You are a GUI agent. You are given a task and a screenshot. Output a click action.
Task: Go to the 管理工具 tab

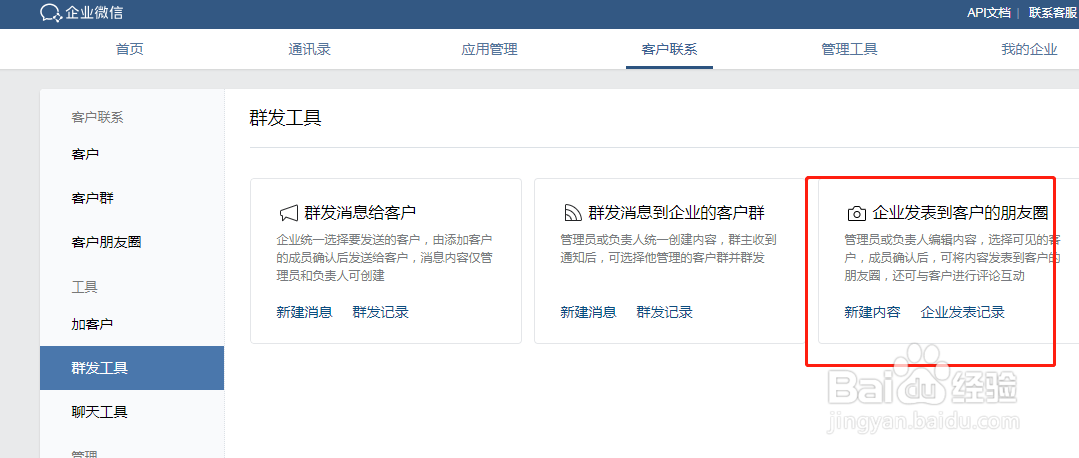coord(849,50)
